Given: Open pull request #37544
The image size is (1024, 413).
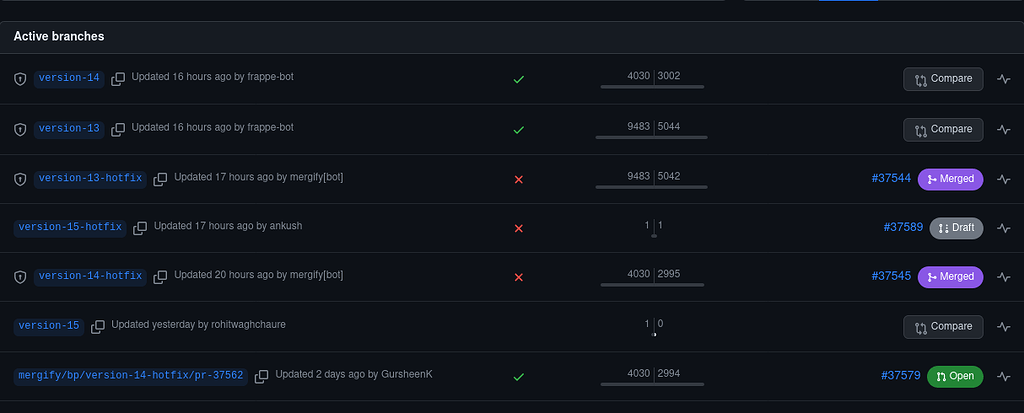Looking at the screenshot, I should [x=891, y=178].
